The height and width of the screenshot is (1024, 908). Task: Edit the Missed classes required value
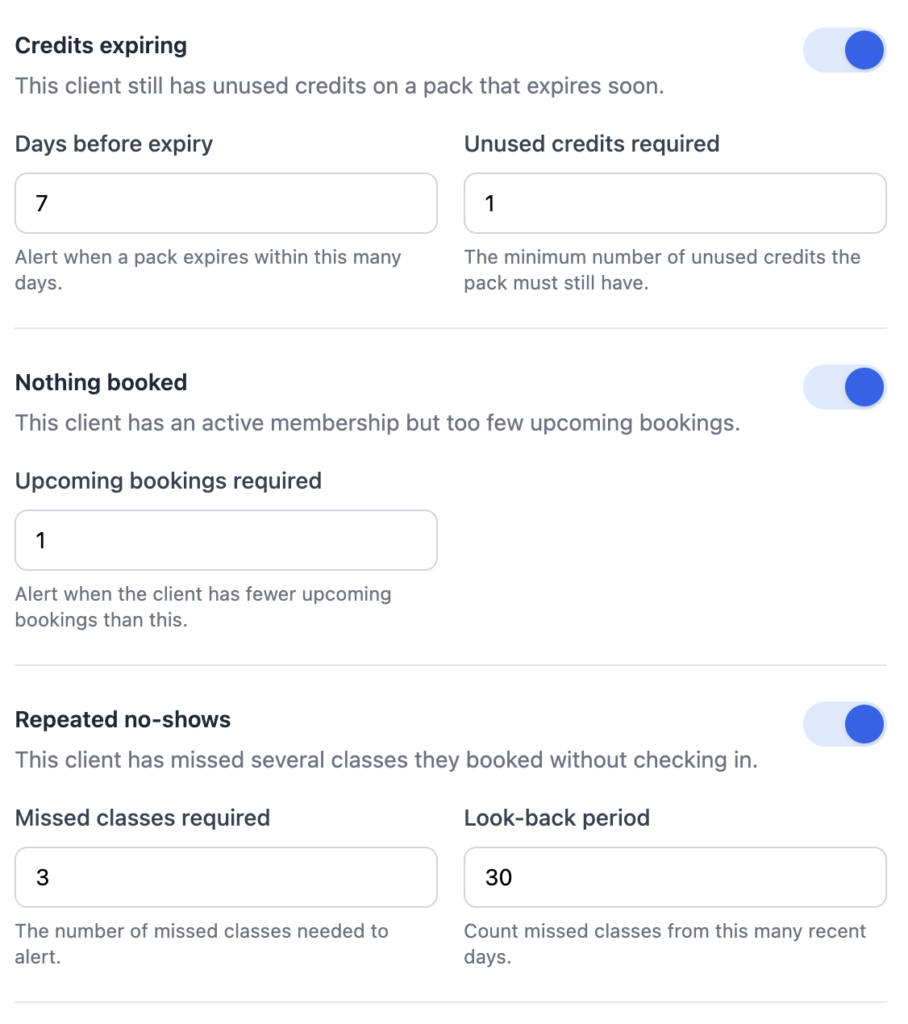pyautogui.click(x=226, y=877)
